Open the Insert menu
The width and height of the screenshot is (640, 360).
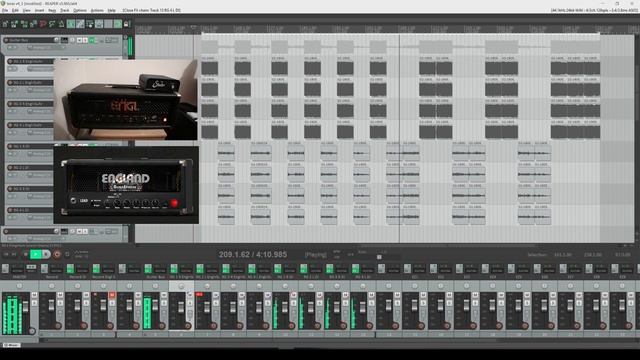[39, 10]
